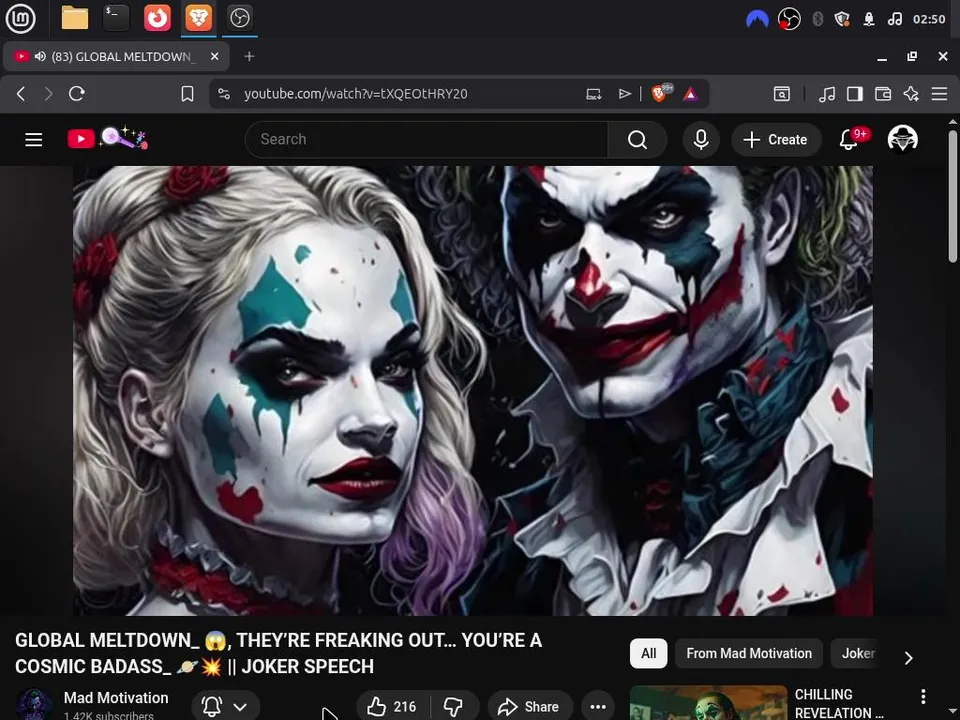Open Bluetooth tray icon
This screenshot has width=960, height=720.
coord(817,19)
